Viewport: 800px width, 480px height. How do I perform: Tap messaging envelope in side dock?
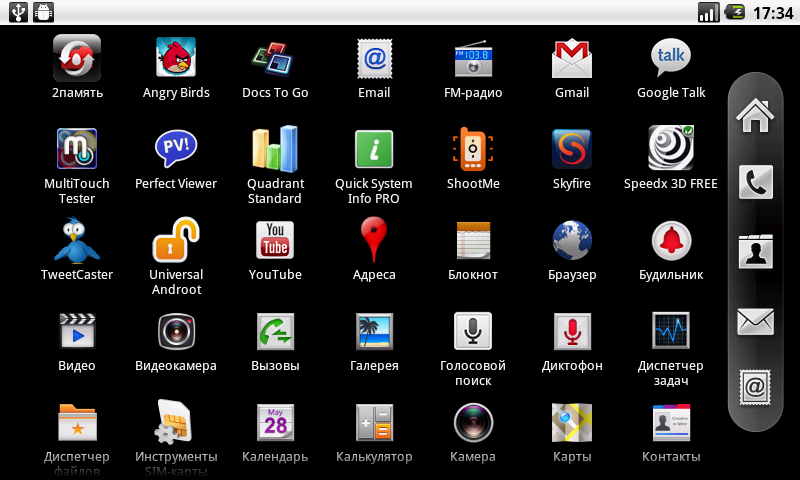pyautogui.click(x=756, y=321)
